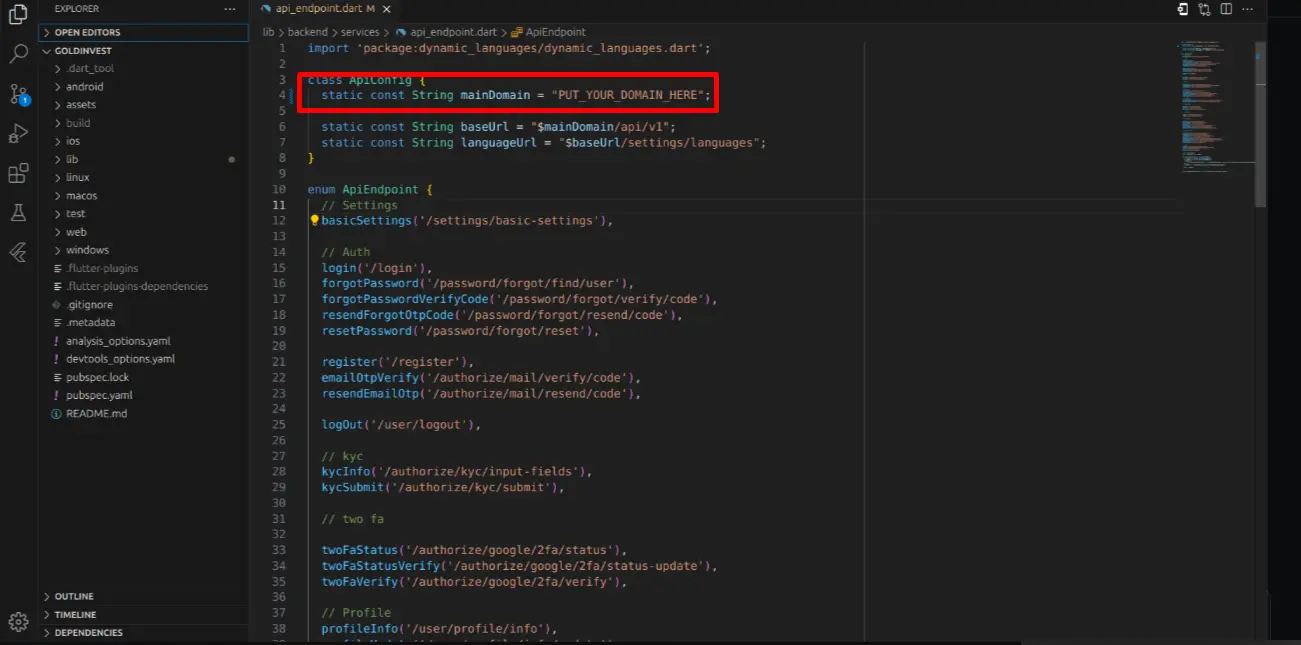Open the Explorer more actions ellipsis
The image size is (1301, 645).
pos(230,9)
